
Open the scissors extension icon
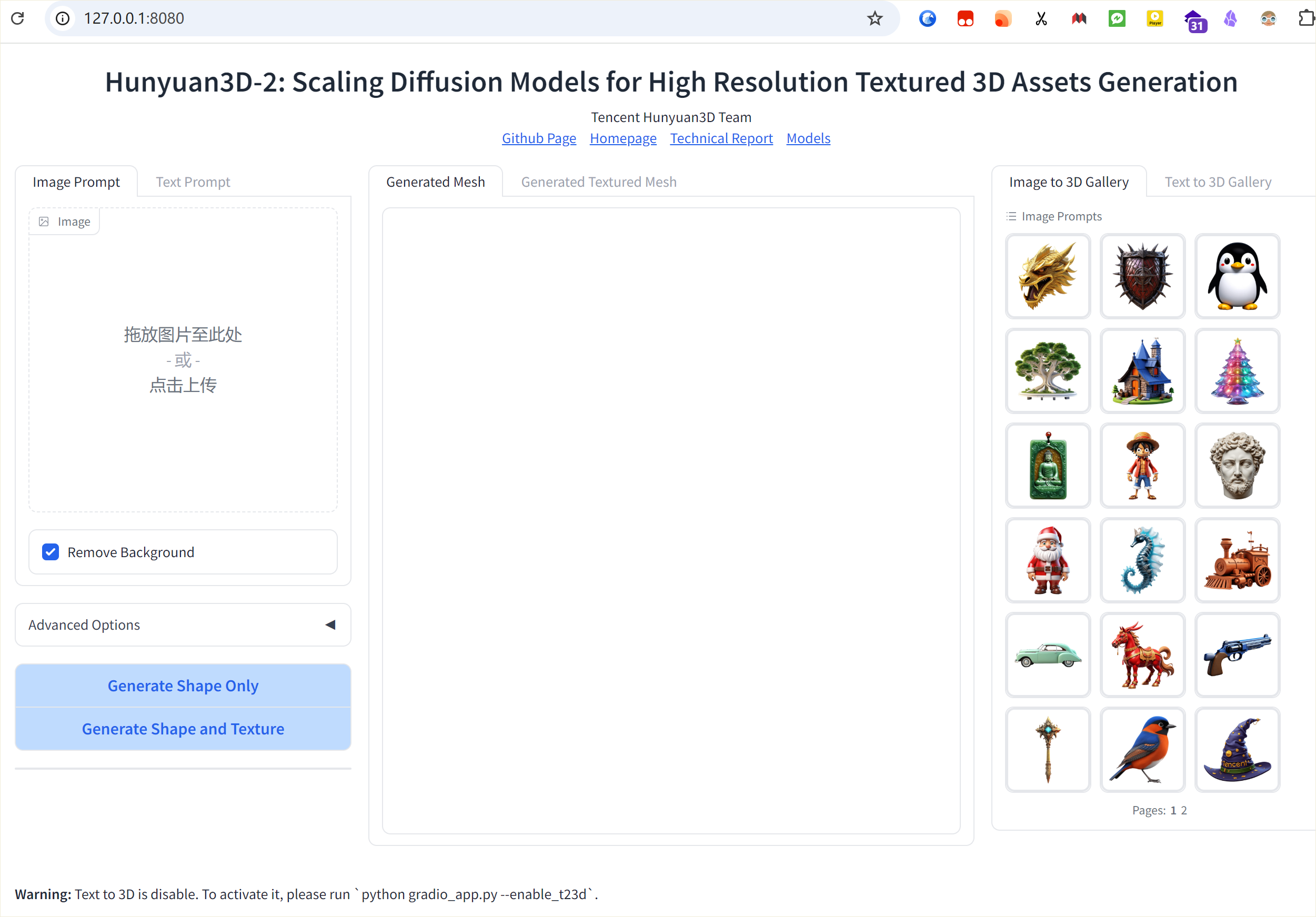point(1041,18)
